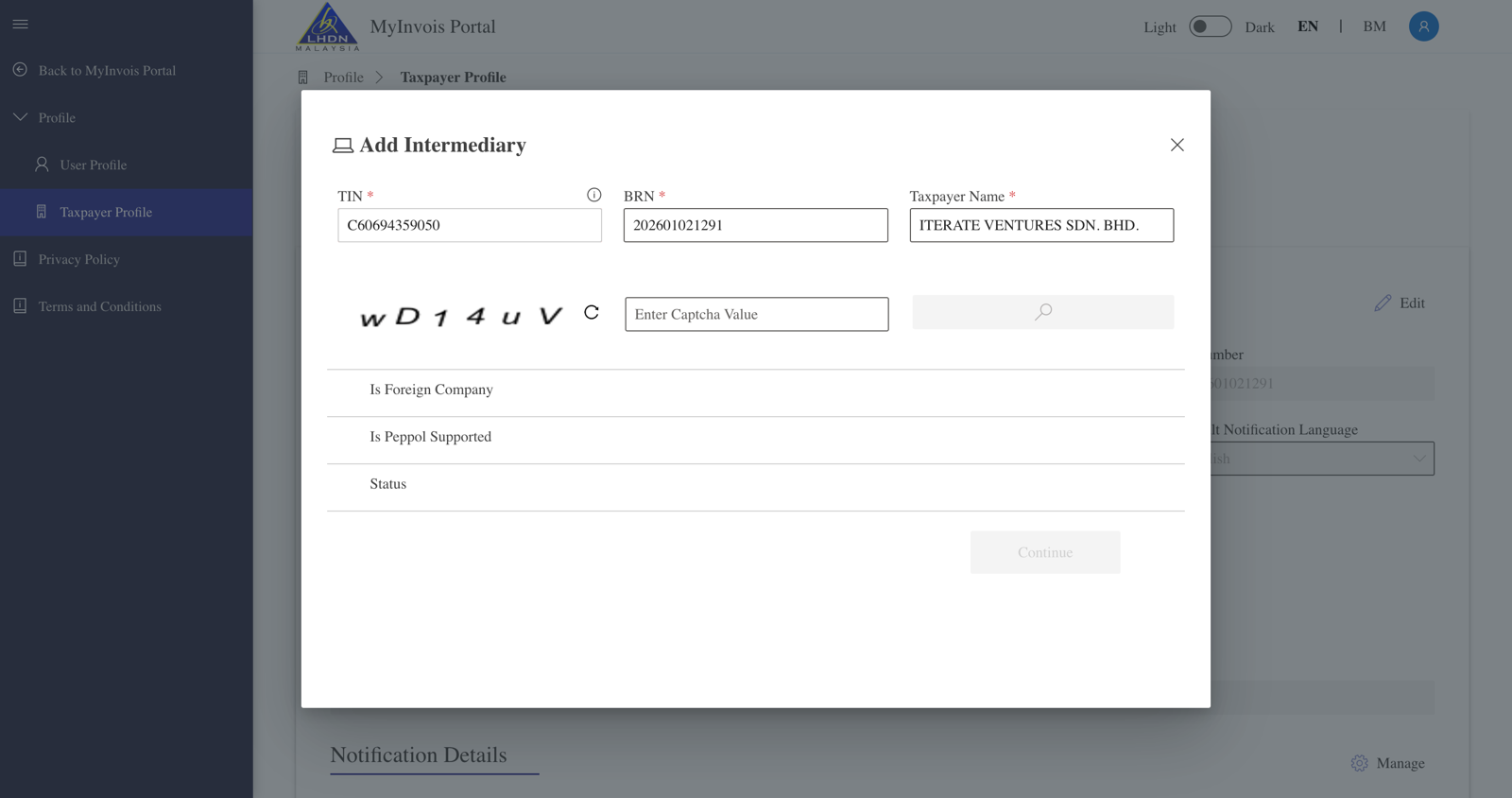Click the captcha image wD14uV
The width and height of the screenshot is (1512, 798).
(x=462, y=316)
